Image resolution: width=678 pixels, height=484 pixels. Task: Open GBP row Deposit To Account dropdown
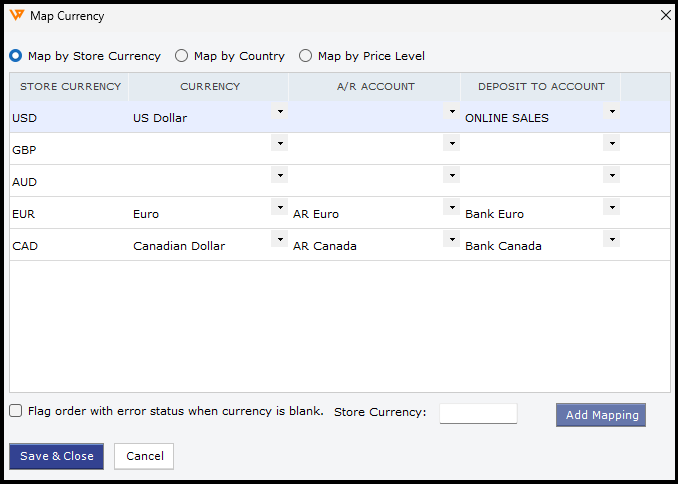[612, 143]
